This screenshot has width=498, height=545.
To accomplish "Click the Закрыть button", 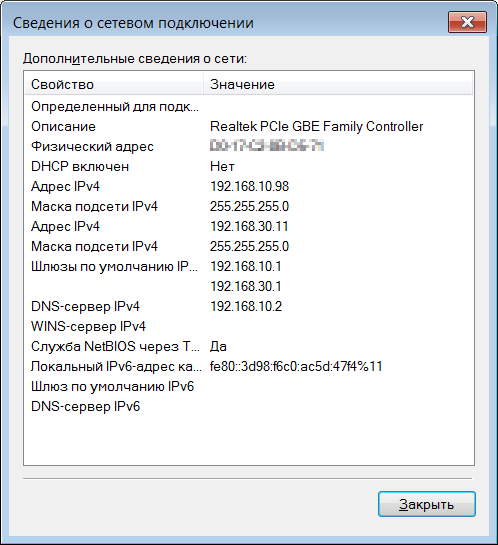I will [x=427, y=504].
